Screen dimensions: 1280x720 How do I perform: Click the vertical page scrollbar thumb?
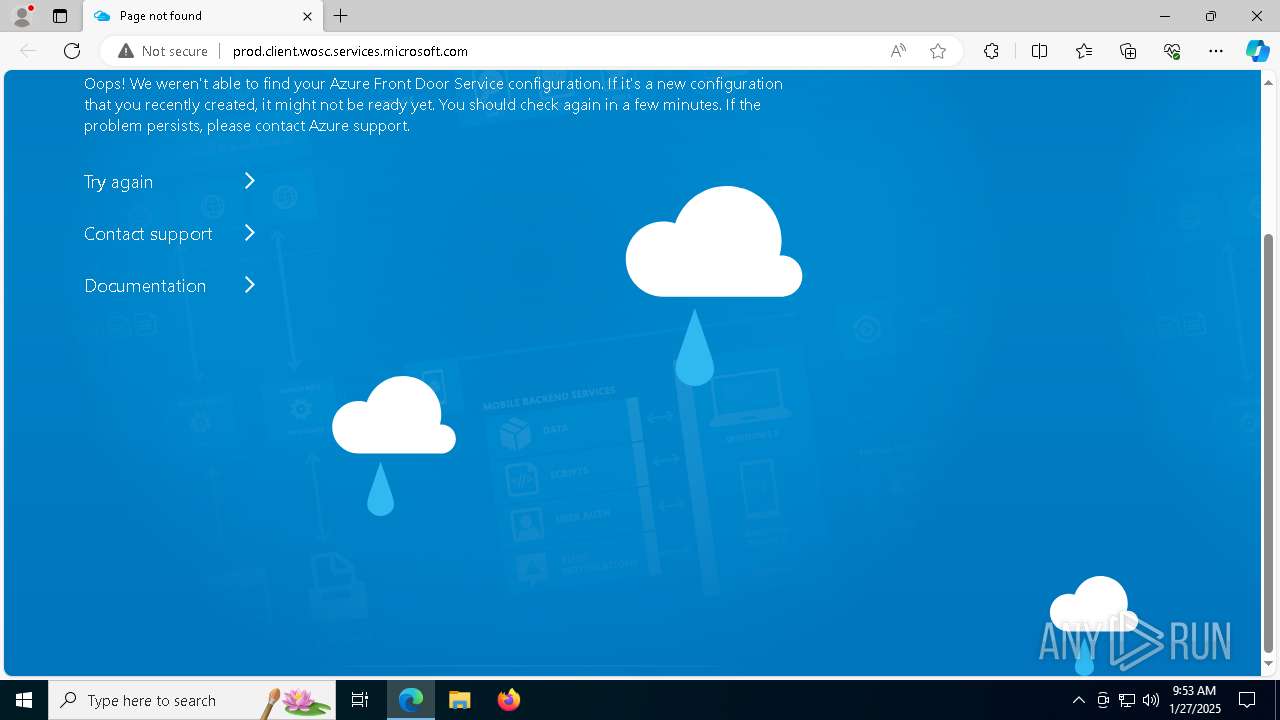coord(1269,443)
